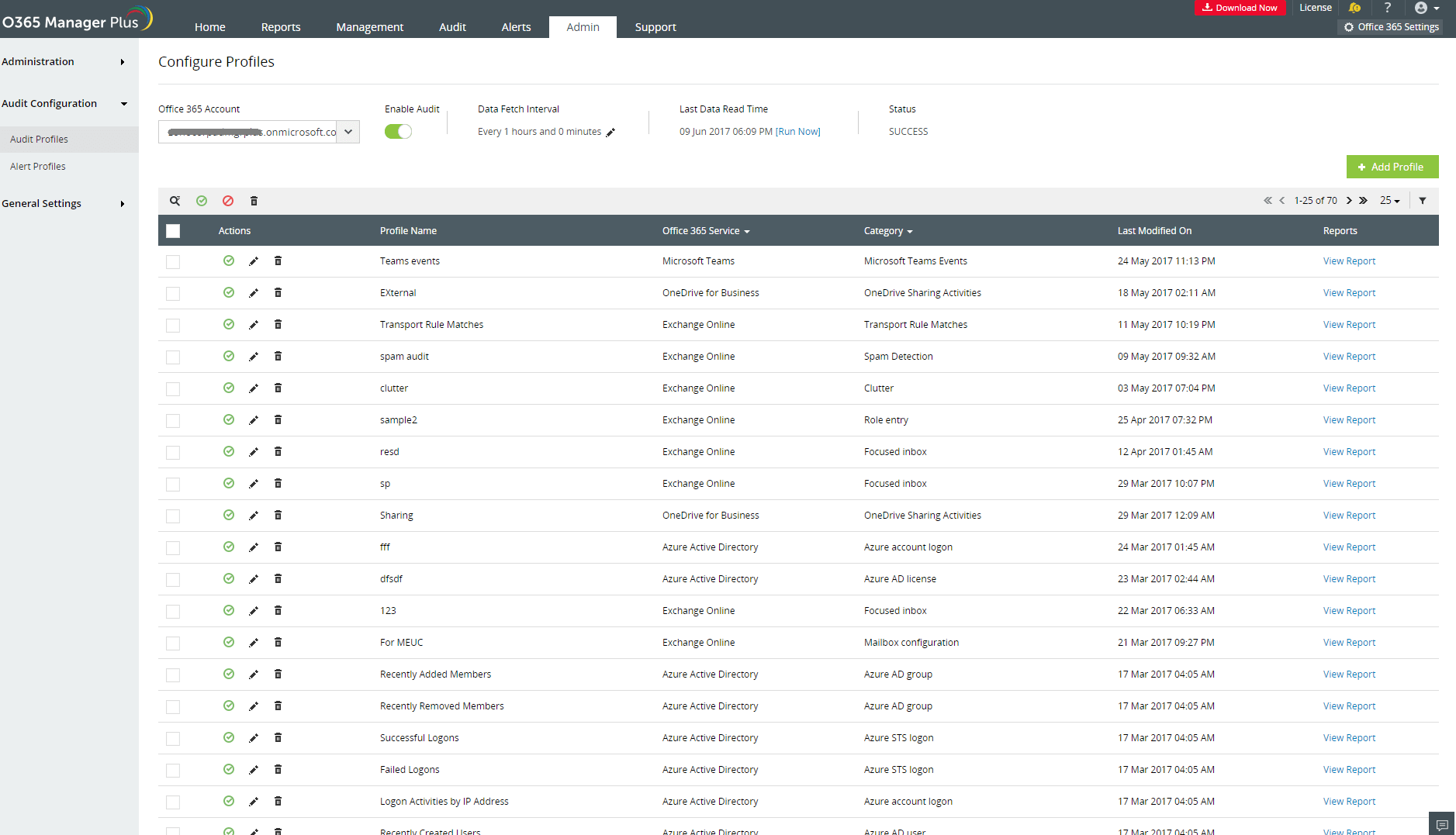The width and height of the screenshot is (1456, 835).
Task: Delete the spam audit profile
Action: [278, 357]
